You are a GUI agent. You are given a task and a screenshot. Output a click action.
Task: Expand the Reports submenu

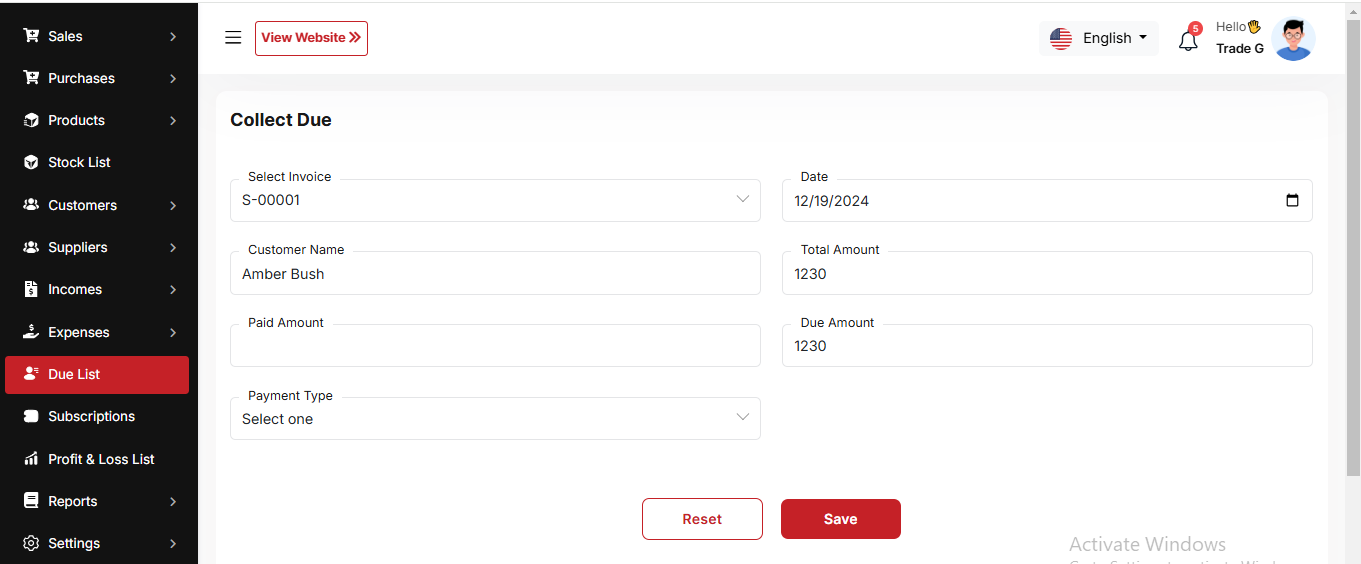click(x=173, y=501)
